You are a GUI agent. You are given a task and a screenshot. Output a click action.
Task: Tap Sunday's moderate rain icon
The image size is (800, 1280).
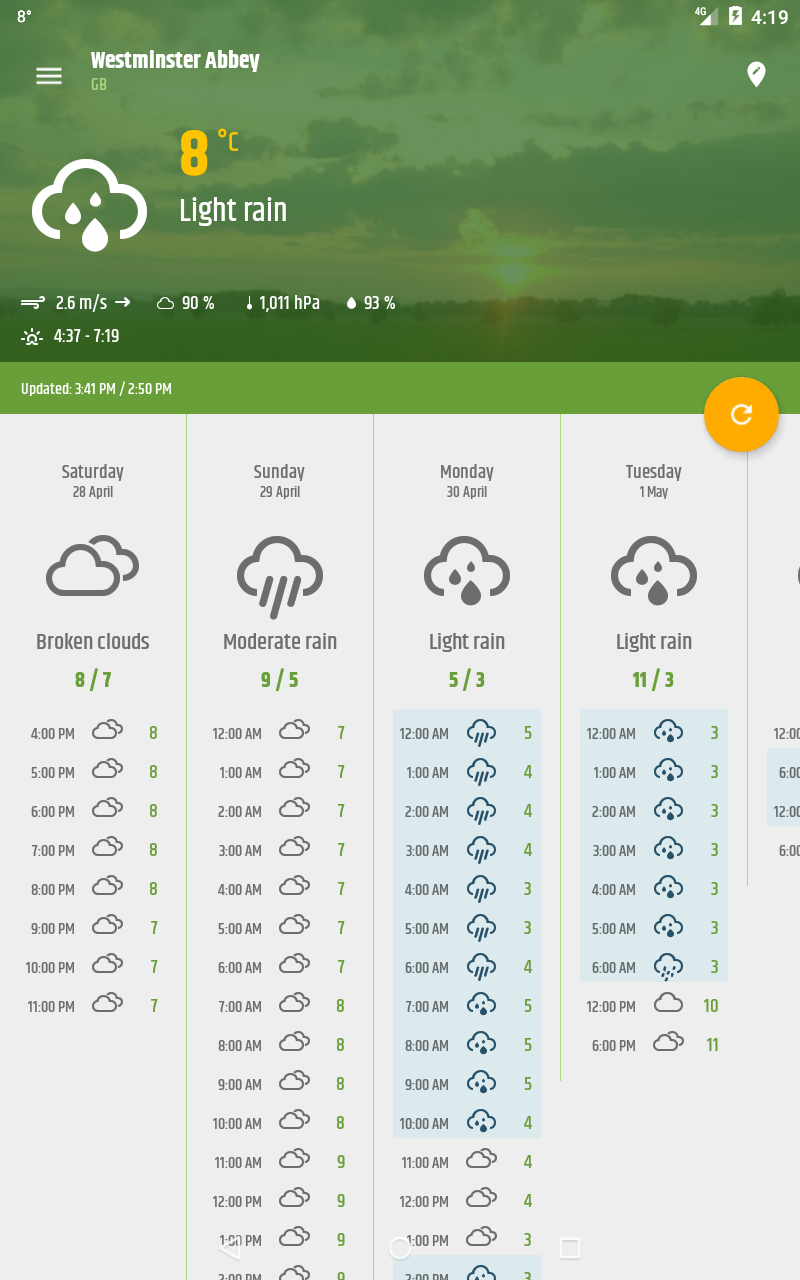click(x=280, y=576)
